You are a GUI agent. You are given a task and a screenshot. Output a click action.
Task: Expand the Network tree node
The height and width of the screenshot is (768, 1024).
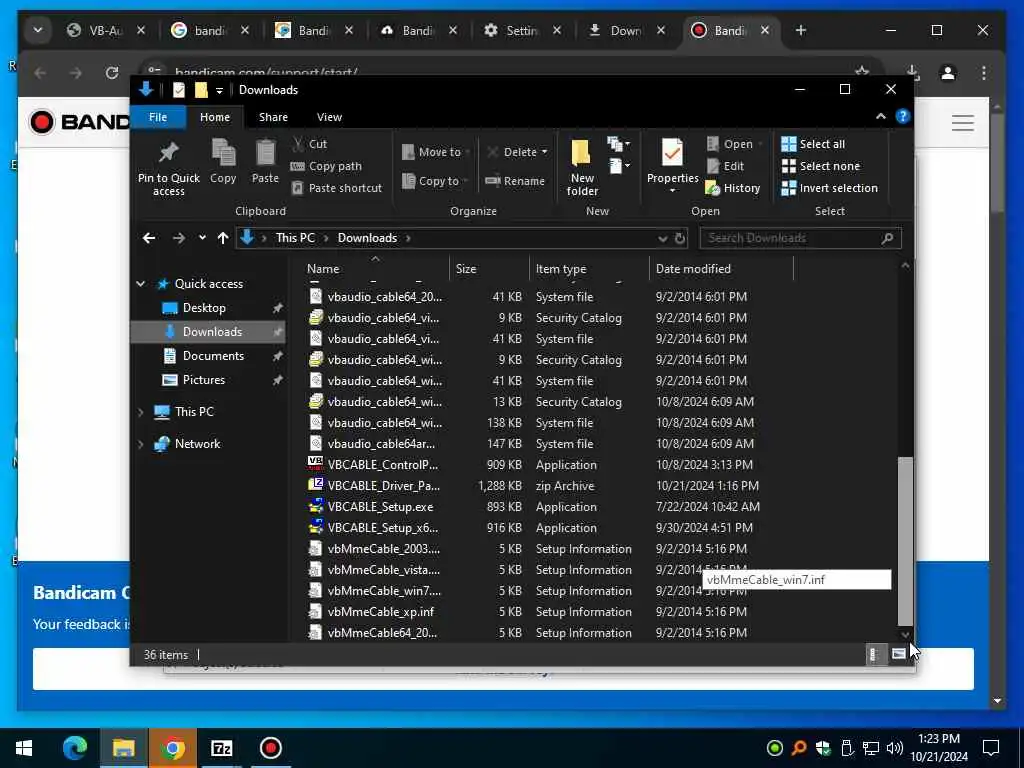pyautogui.click(x=140, y=444)
